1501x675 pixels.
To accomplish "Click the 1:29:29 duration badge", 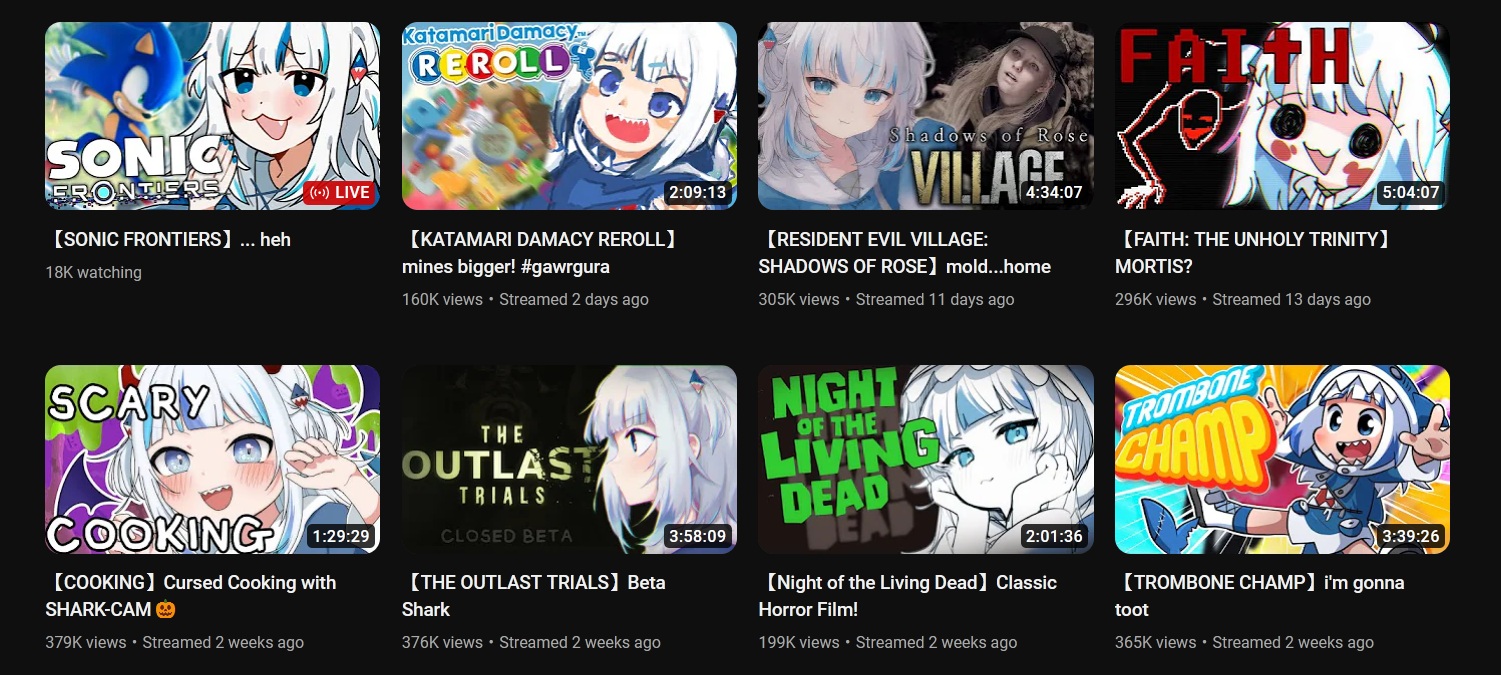I will 341,536.
